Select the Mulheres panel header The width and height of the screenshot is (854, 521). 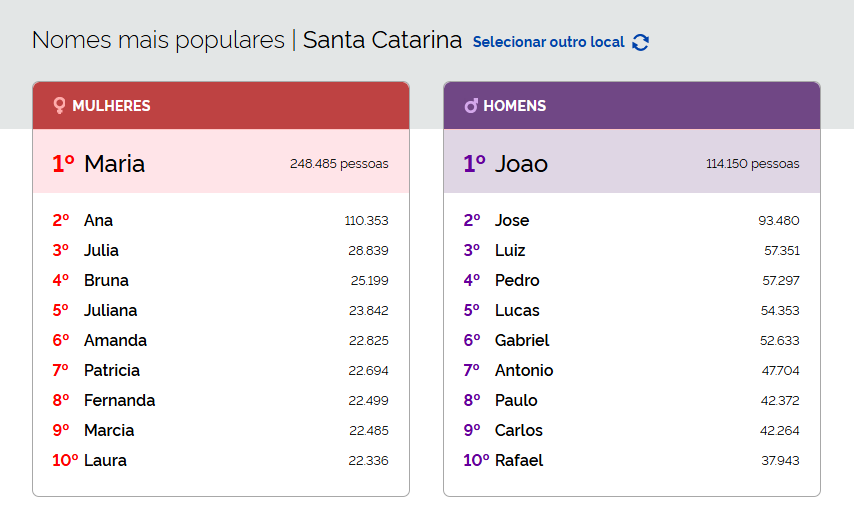[x=221, y=105]
